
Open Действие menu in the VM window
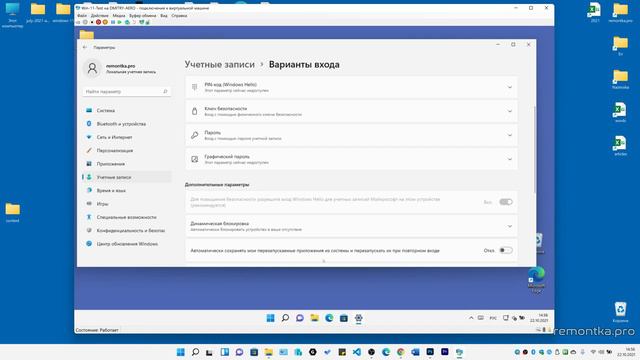tap(99, 16)
